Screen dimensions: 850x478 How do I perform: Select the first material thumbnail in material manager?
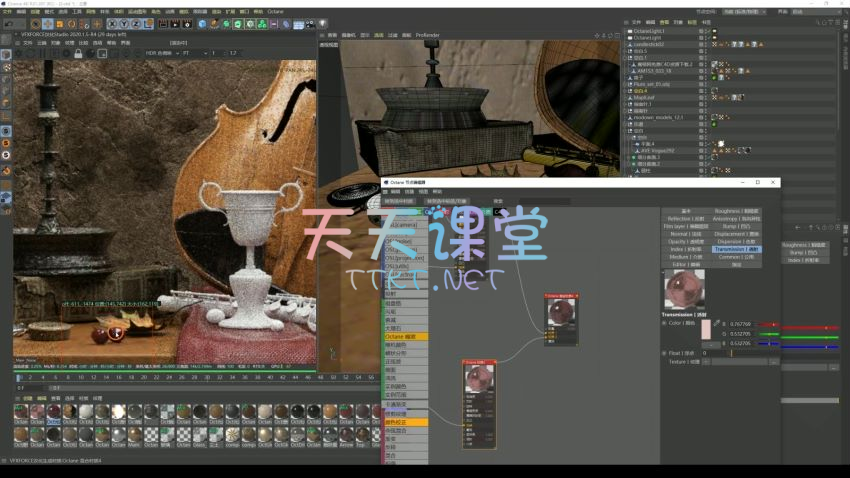(21, 412)
